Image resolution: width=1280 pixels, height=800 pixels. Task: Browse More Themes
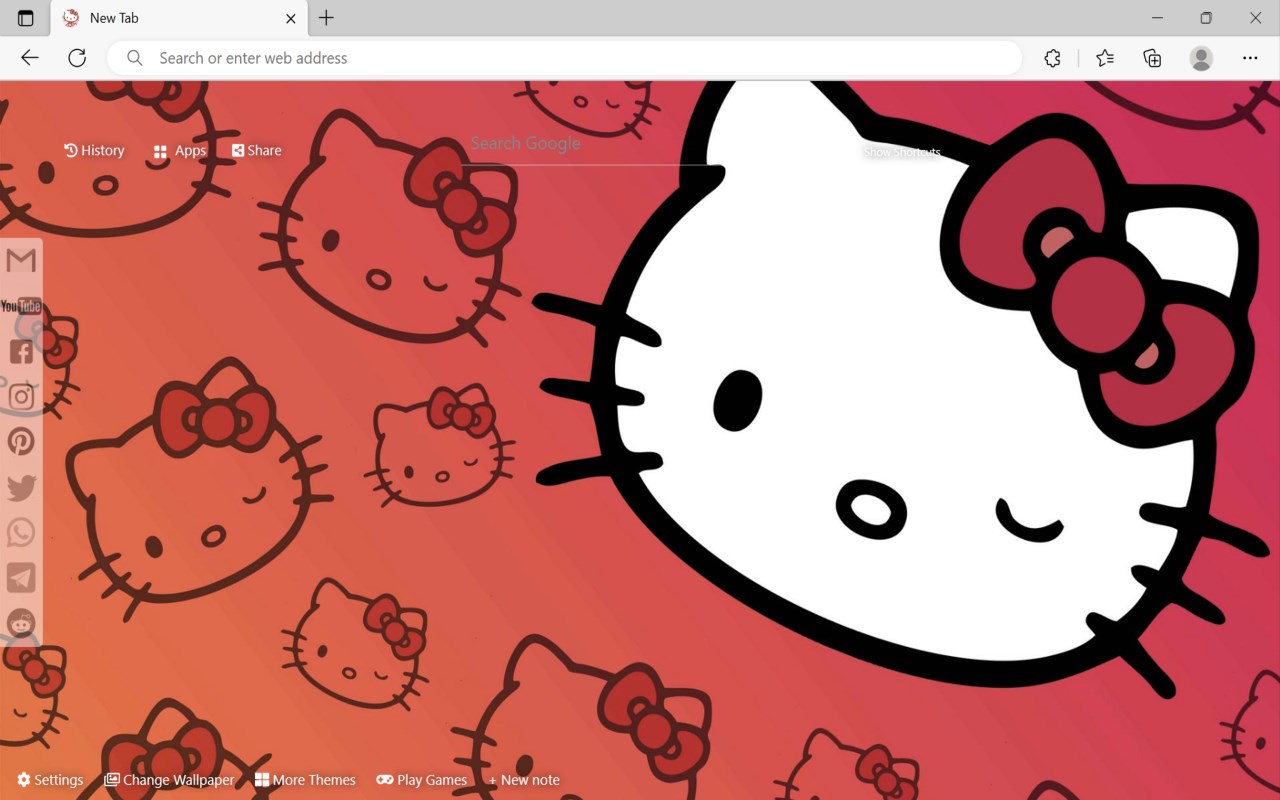point(305,780)
